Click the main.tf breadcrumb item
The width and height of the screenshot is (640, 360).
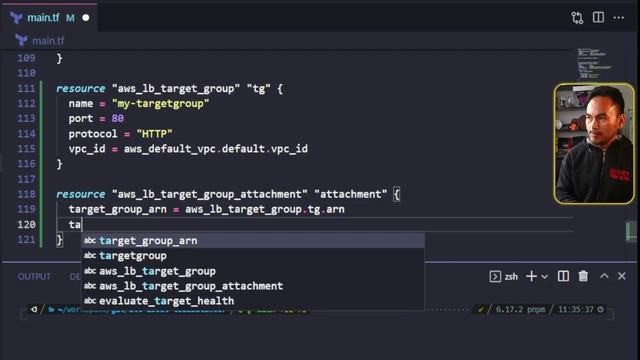tap(48, 41)
